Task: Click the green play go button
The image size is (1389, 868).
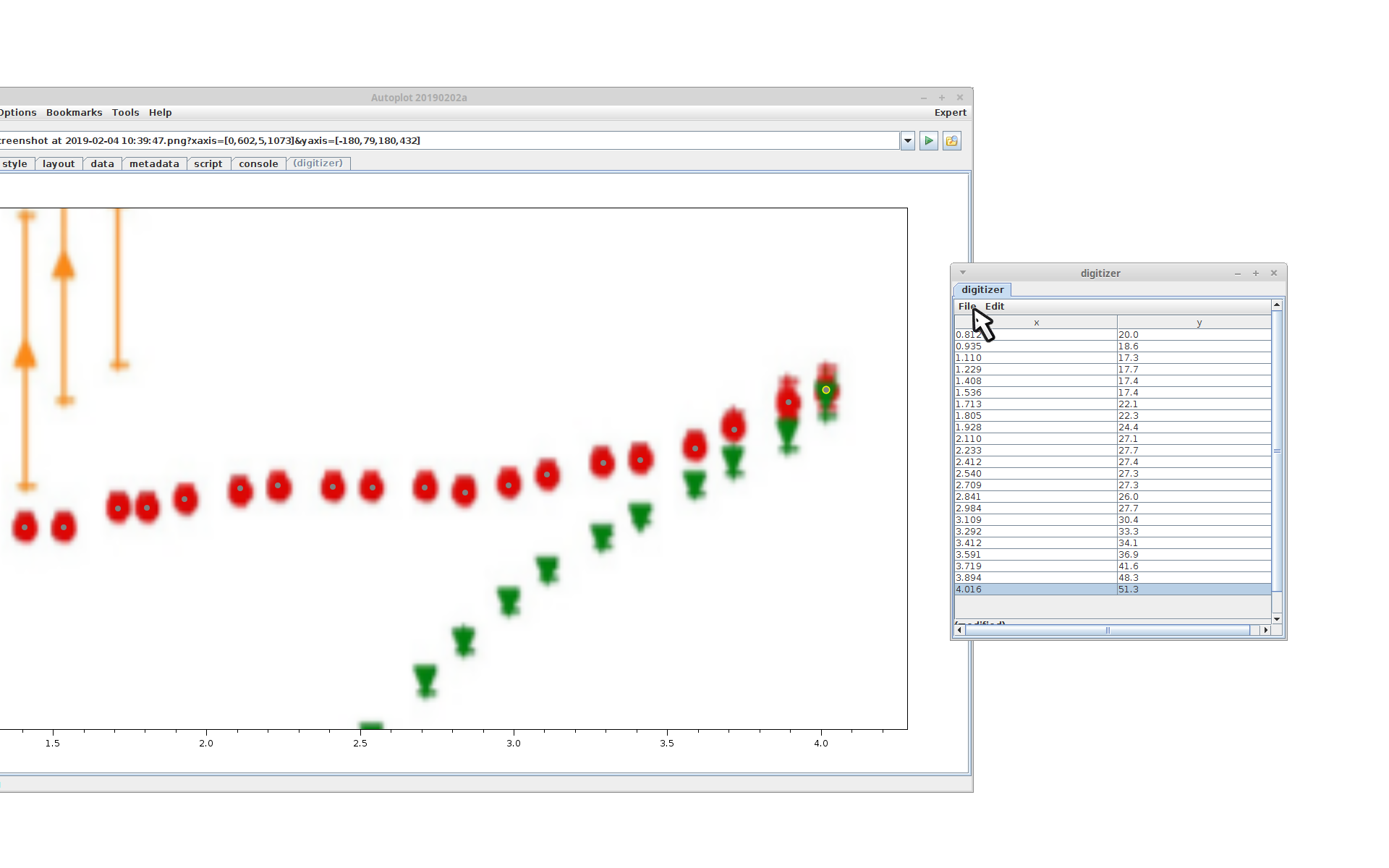Action: (929, 141)
